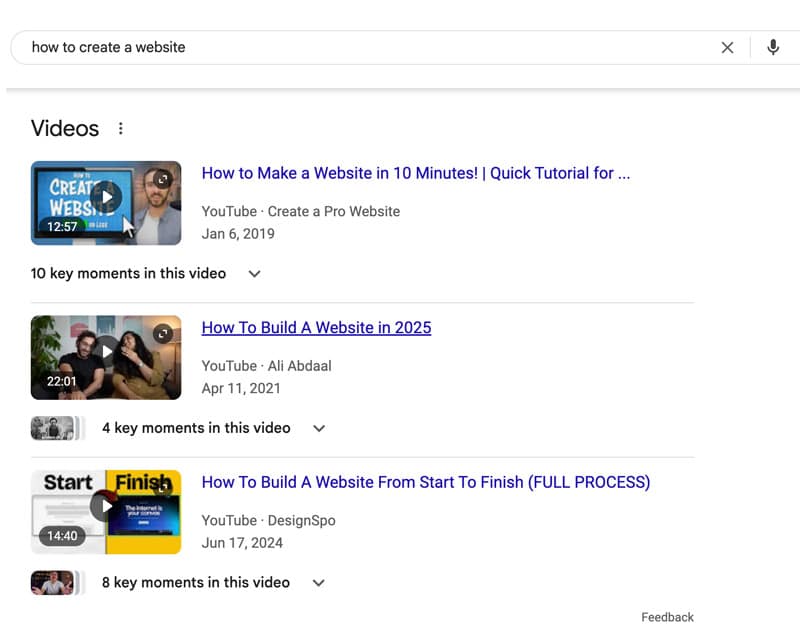This screenshot has width=800, height=640.
Task: Click the 'Apr 11, 2021' date text
Action: [241, 388]
